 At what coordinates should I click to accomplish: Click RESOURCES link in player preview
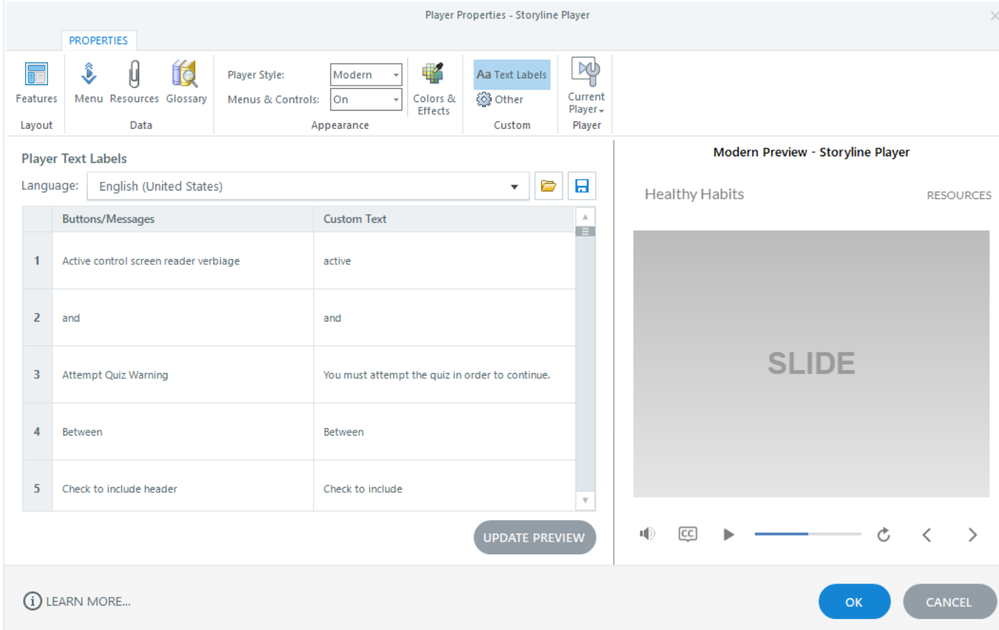pyautogui.click(x=959, y=195)
